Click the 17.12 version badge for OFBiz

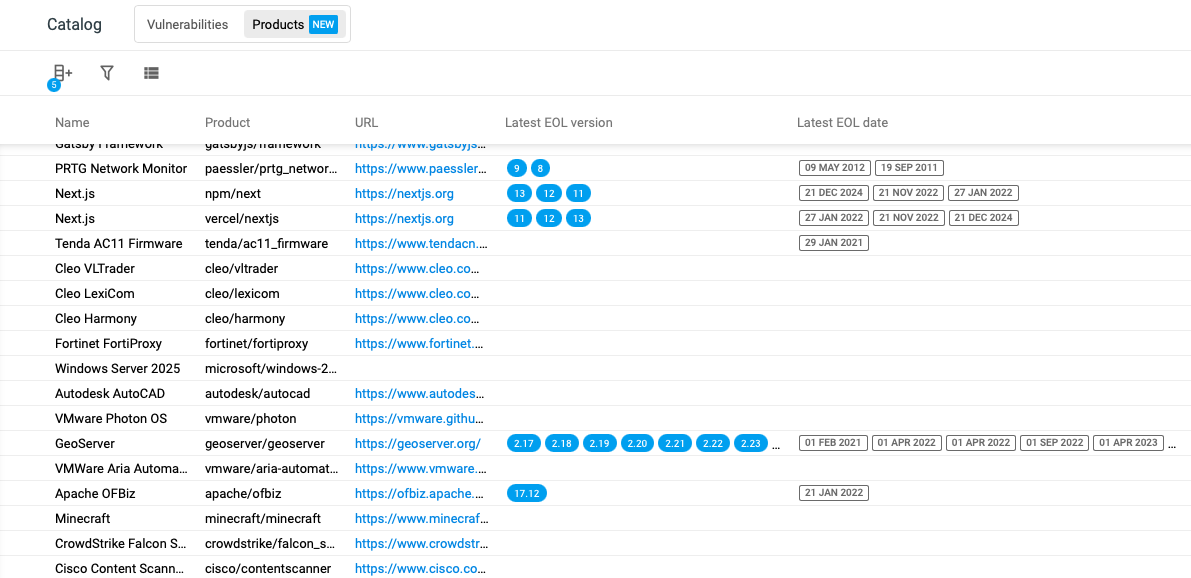point(527,493)
